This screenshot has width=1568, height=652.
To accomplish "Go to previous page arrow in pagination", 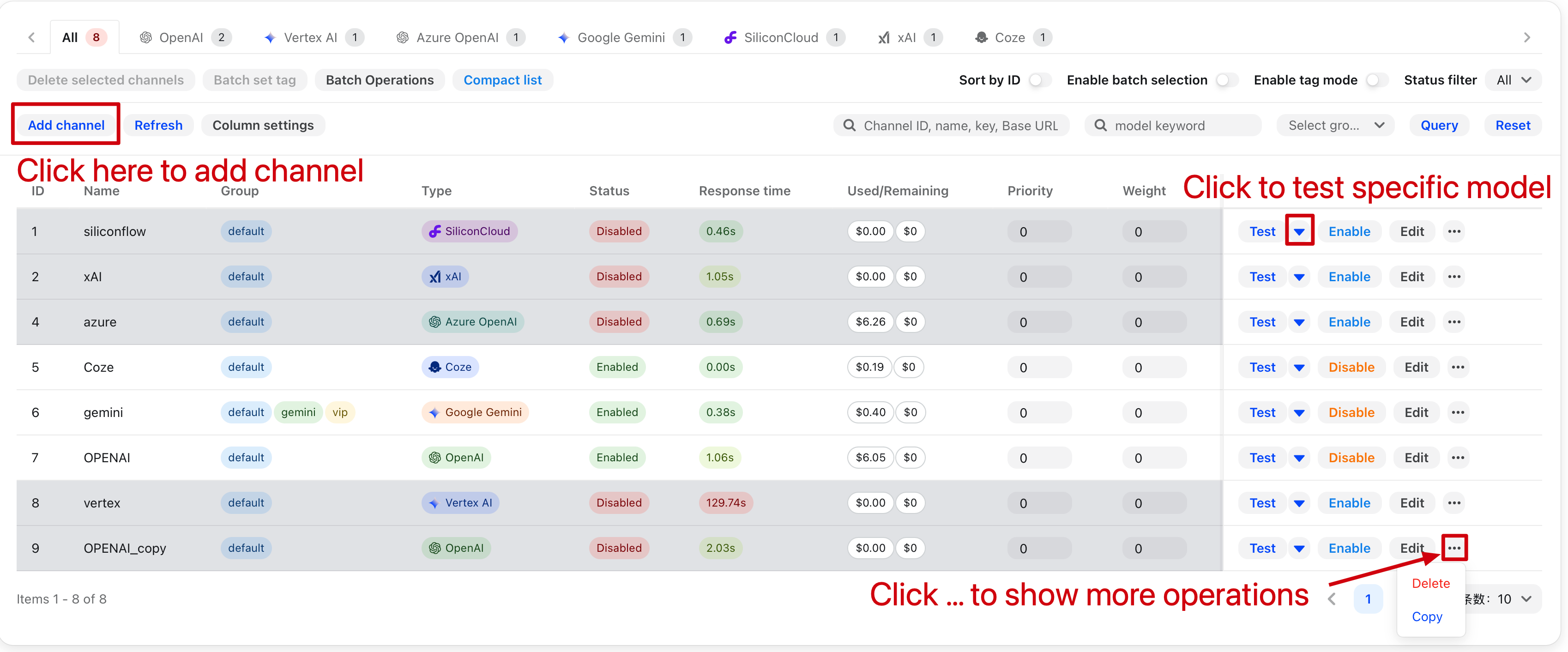I will 1333,599.
